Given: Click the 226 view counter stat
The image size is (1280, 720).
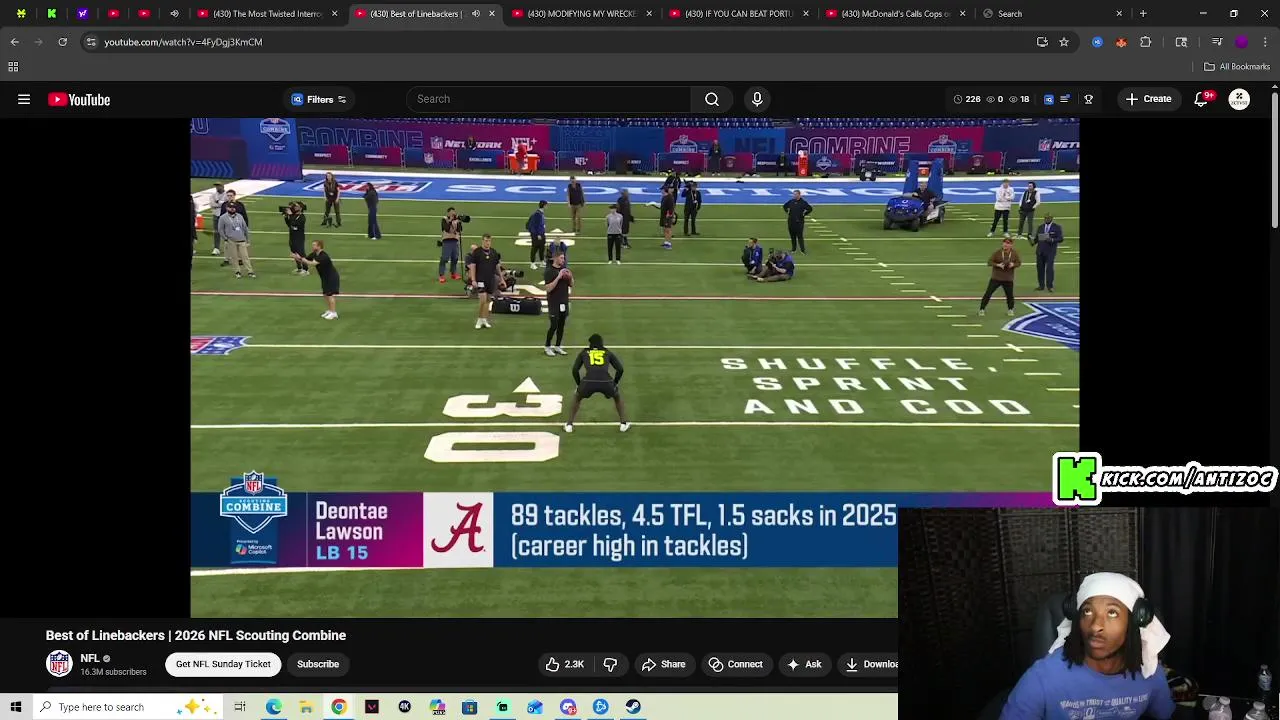Looking at the screenshot, I should (966, 99).
